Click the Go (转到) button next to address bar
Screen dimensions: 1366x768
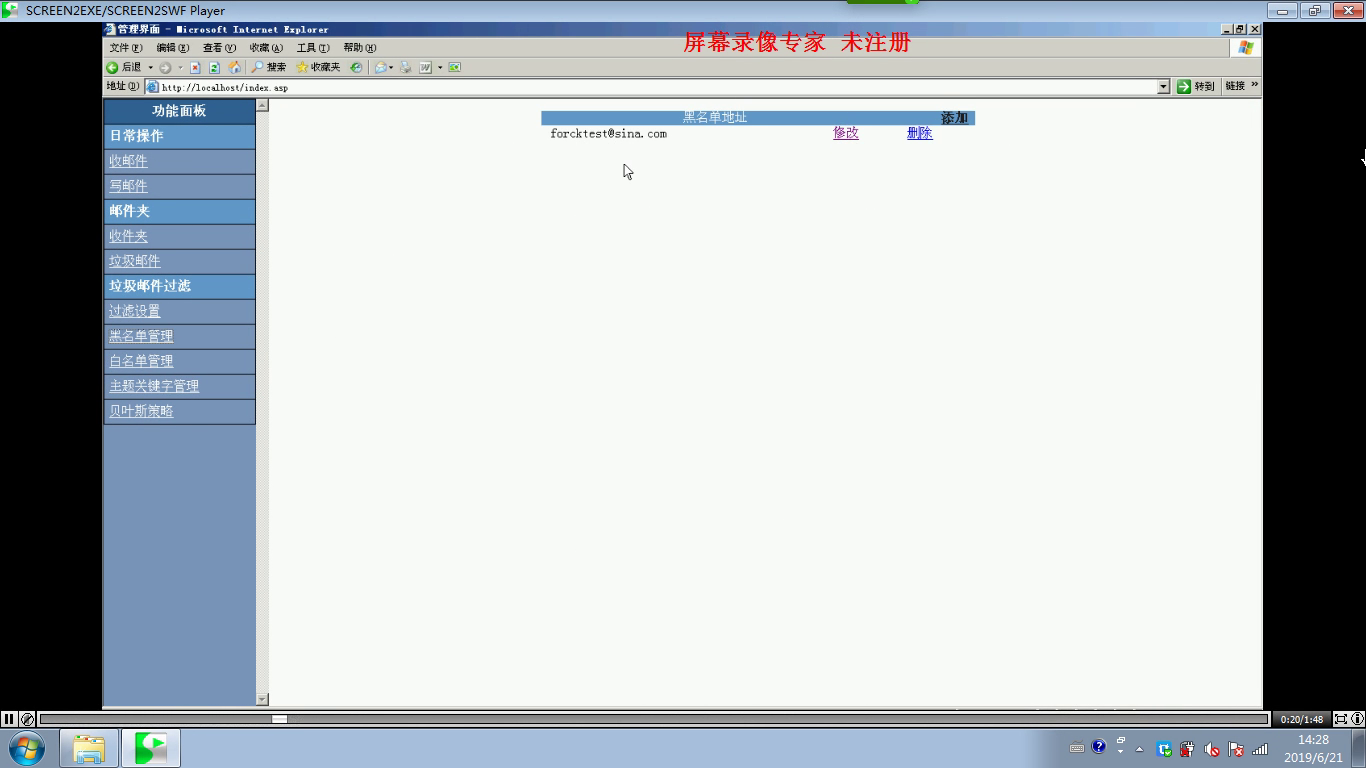click(x=1195, y=86)
